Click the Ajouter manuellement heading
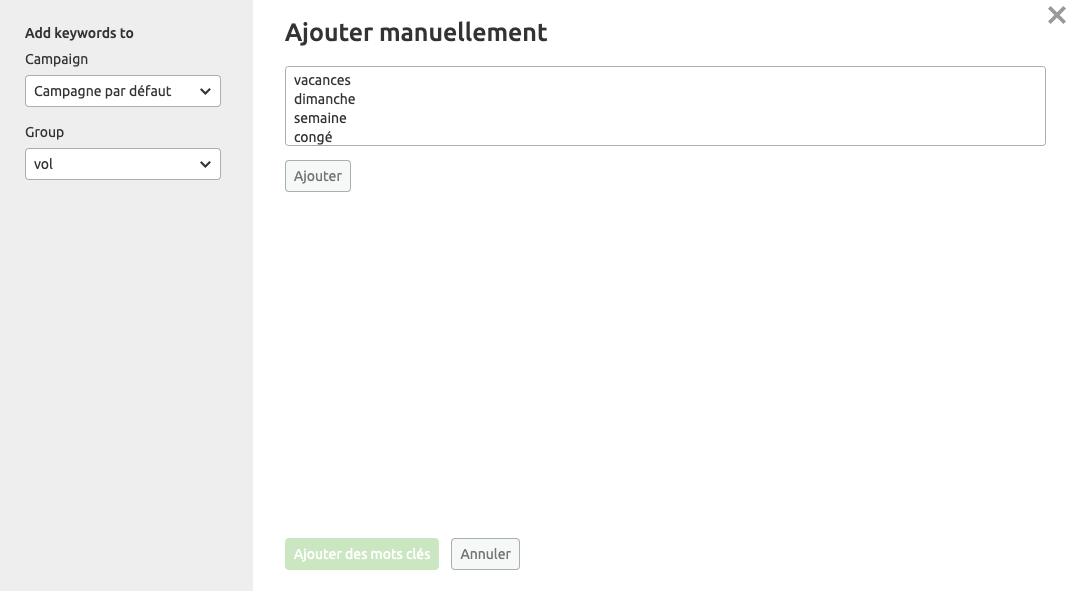Image resolution: width=1068 pixels, height=591 pixels. point(416,32)
